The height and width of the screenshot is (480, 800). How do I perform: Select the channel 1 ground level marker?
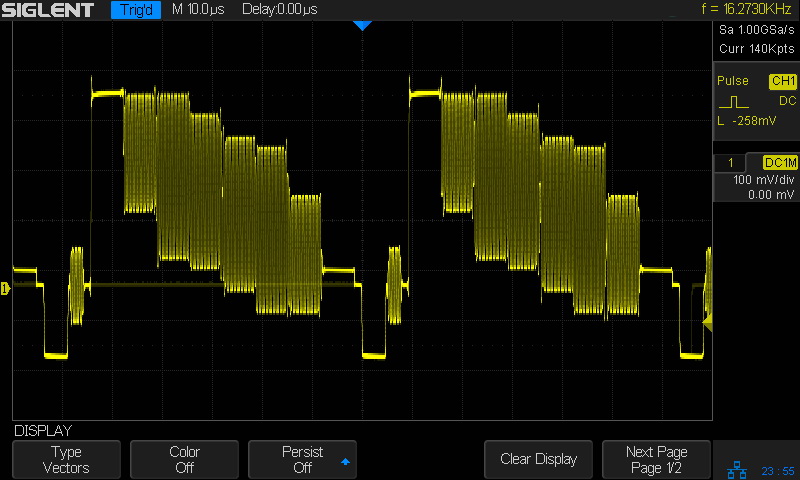(5, 289)
